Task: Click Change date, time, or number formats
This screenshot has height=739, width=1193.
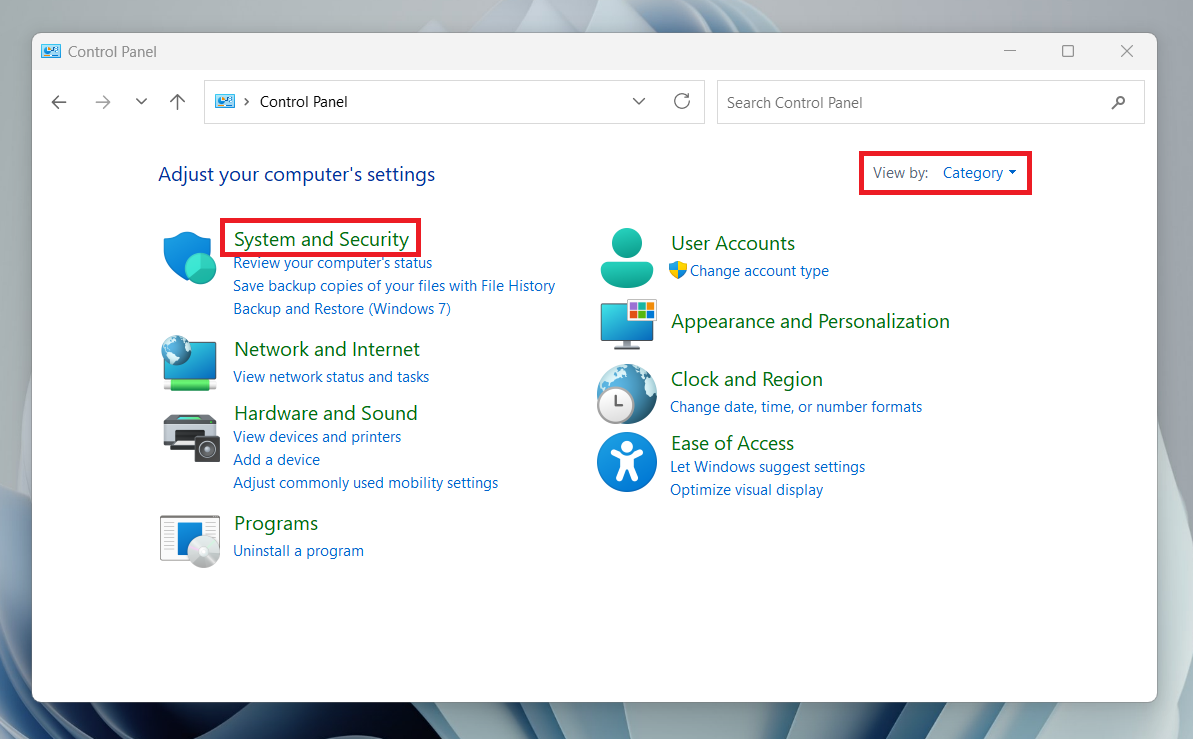Action: [796, 407]
